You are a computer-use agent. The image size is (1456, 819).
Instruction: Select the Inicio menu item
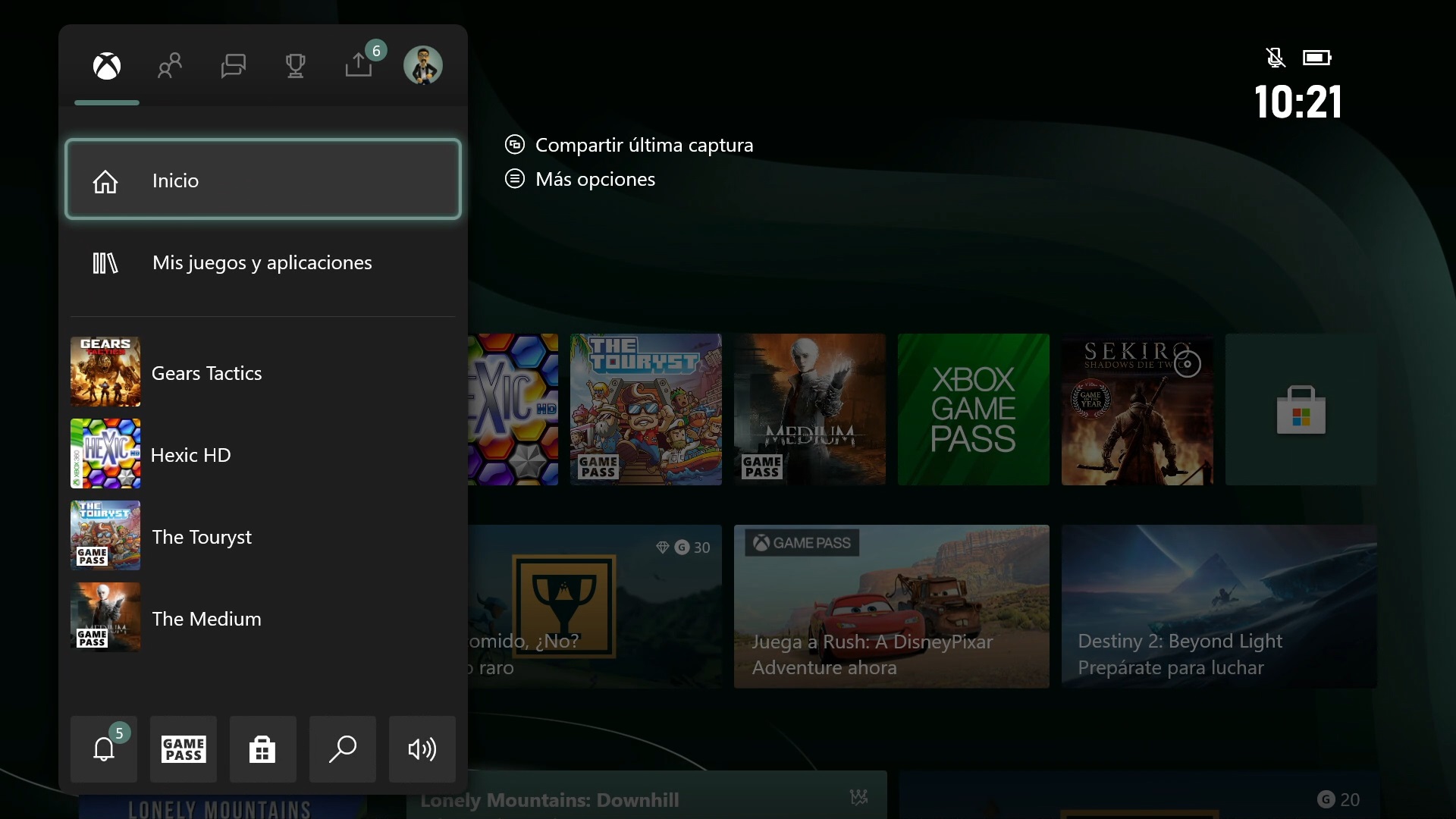(262, 180)
